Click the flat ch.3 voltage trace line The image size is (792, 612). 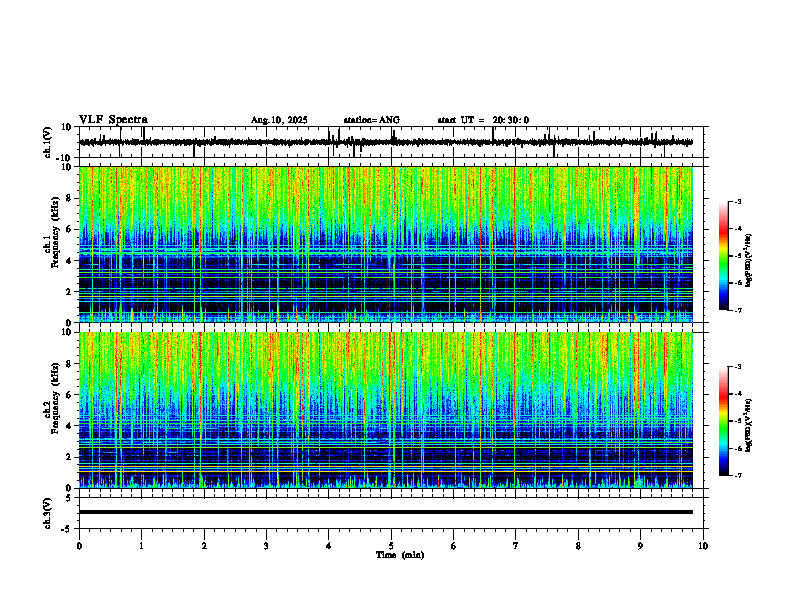click(x=385, y=512)
